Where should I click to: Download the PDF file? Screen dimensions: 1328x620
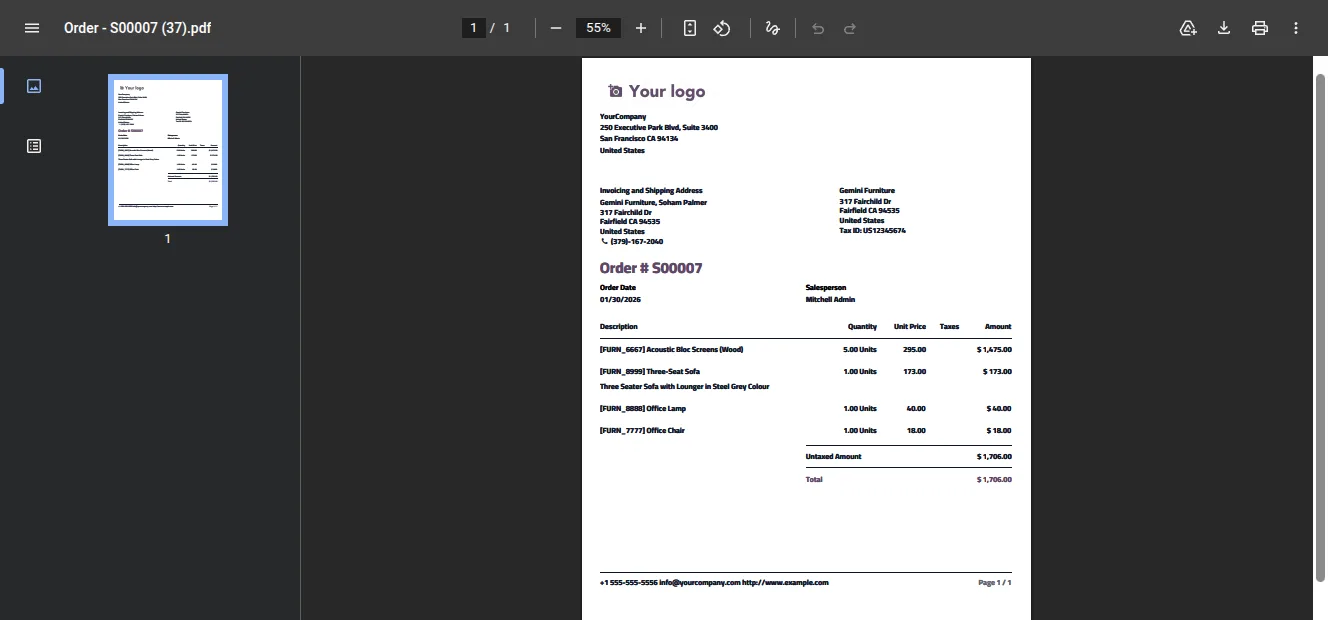pyautogui.click(x=1223, y=28)
